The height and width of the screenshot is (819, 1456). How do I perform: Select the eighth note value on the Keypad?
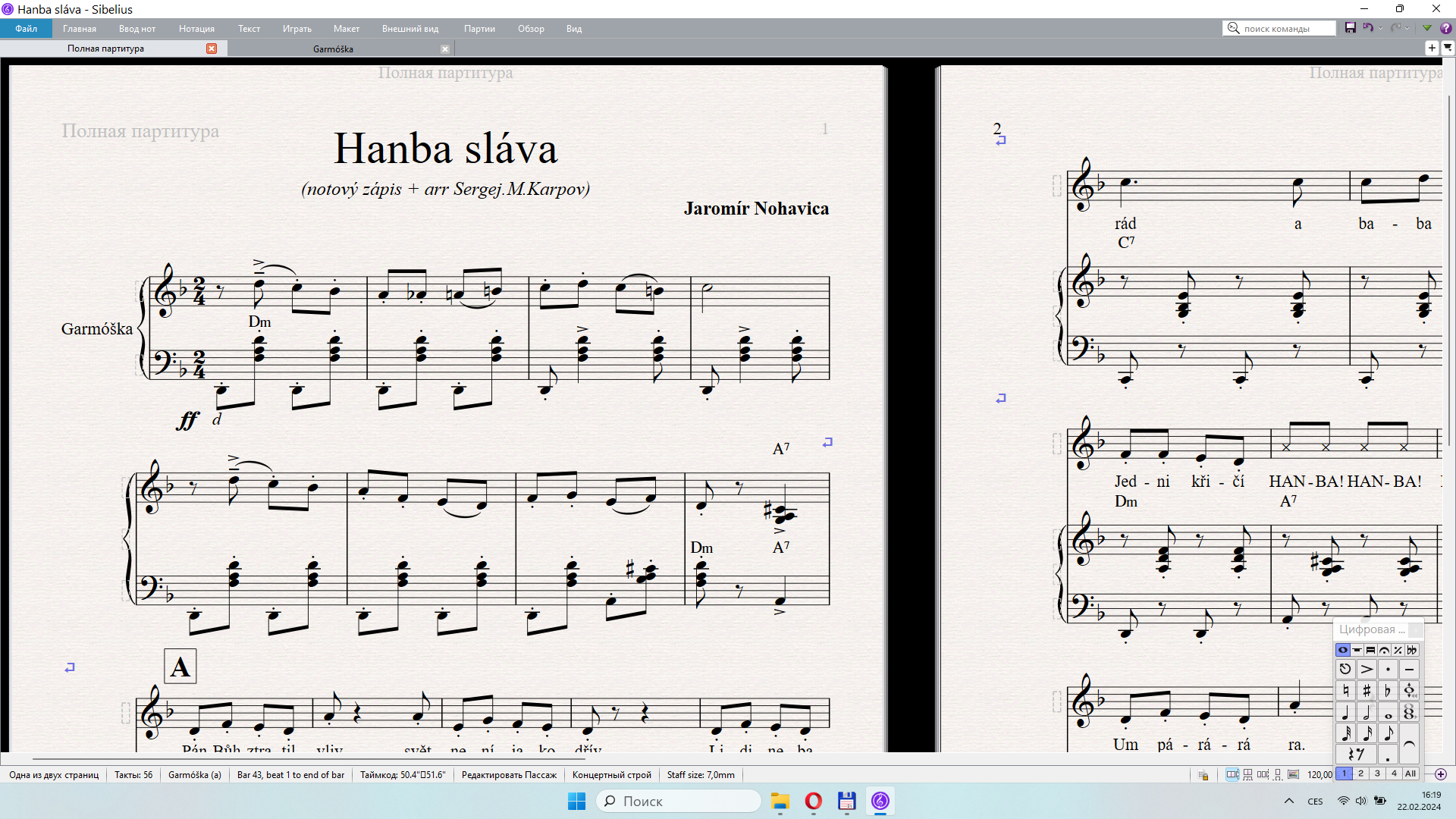click(1389, 733)
